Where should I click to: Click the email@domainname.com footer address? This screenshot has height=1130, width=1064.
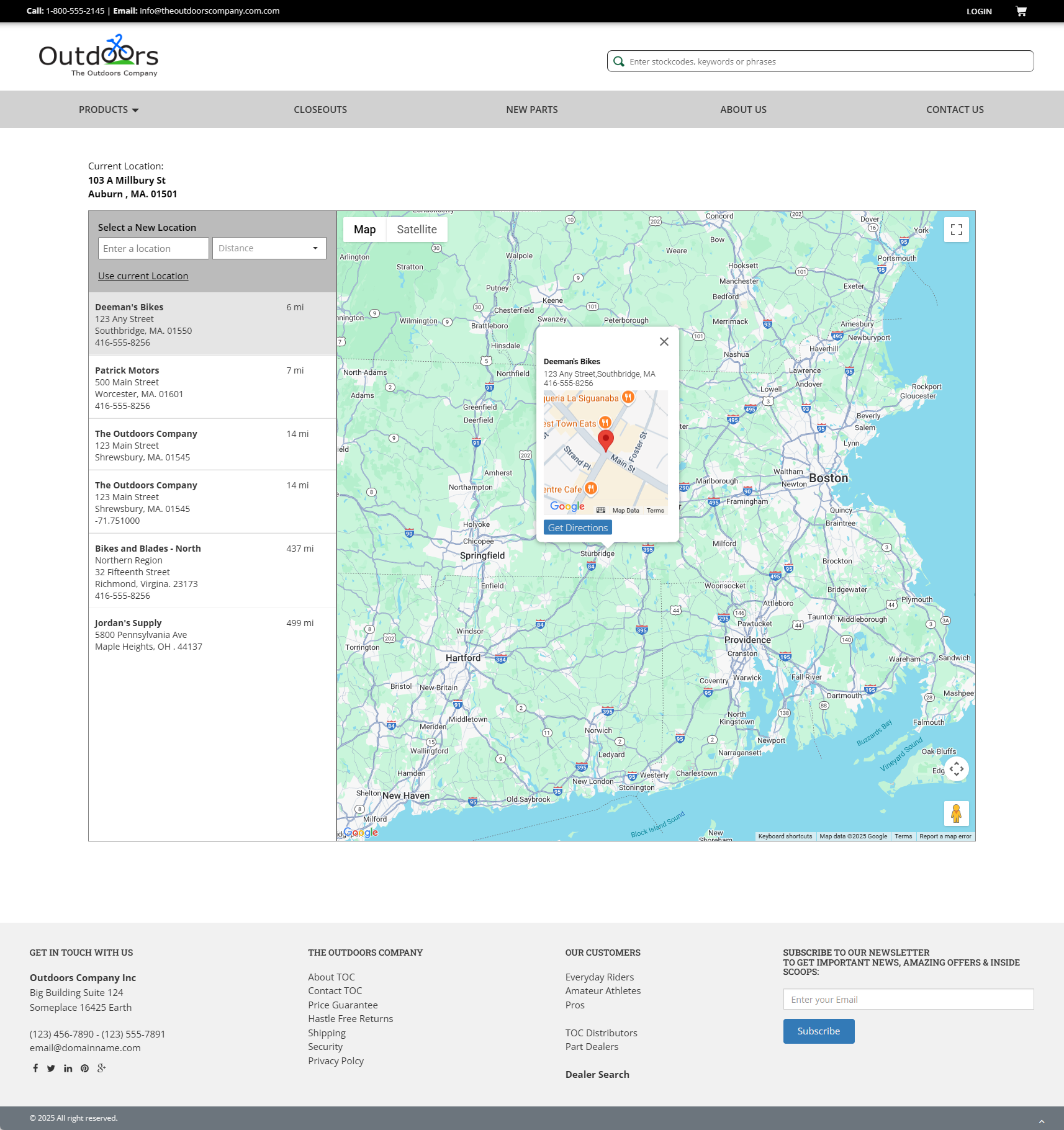coord(85,1048)
